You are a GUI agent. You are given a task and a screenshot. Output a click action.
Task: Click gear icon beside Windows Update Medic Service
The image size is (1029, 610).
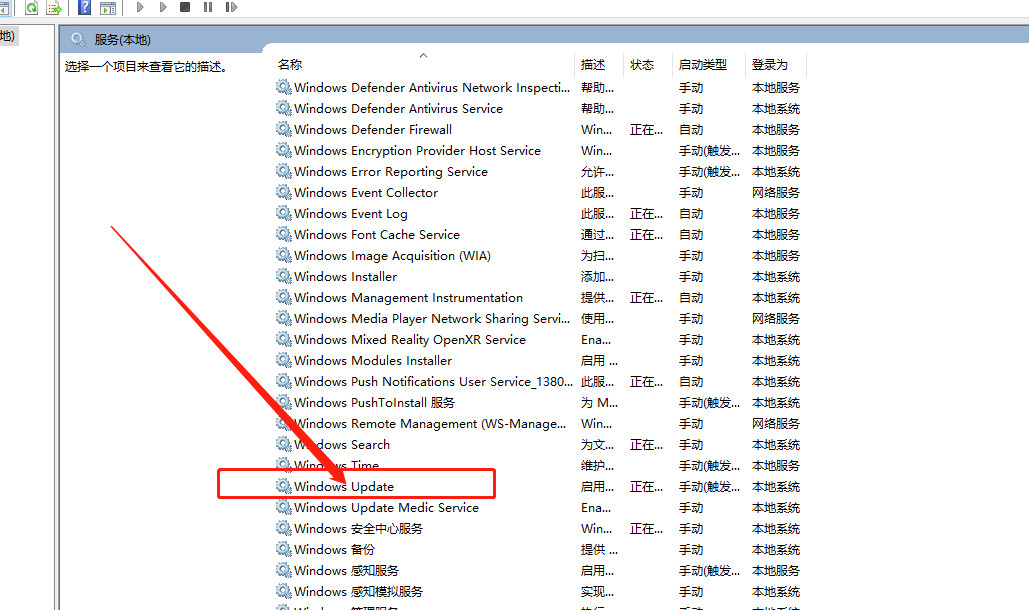(x=284, y=507)
